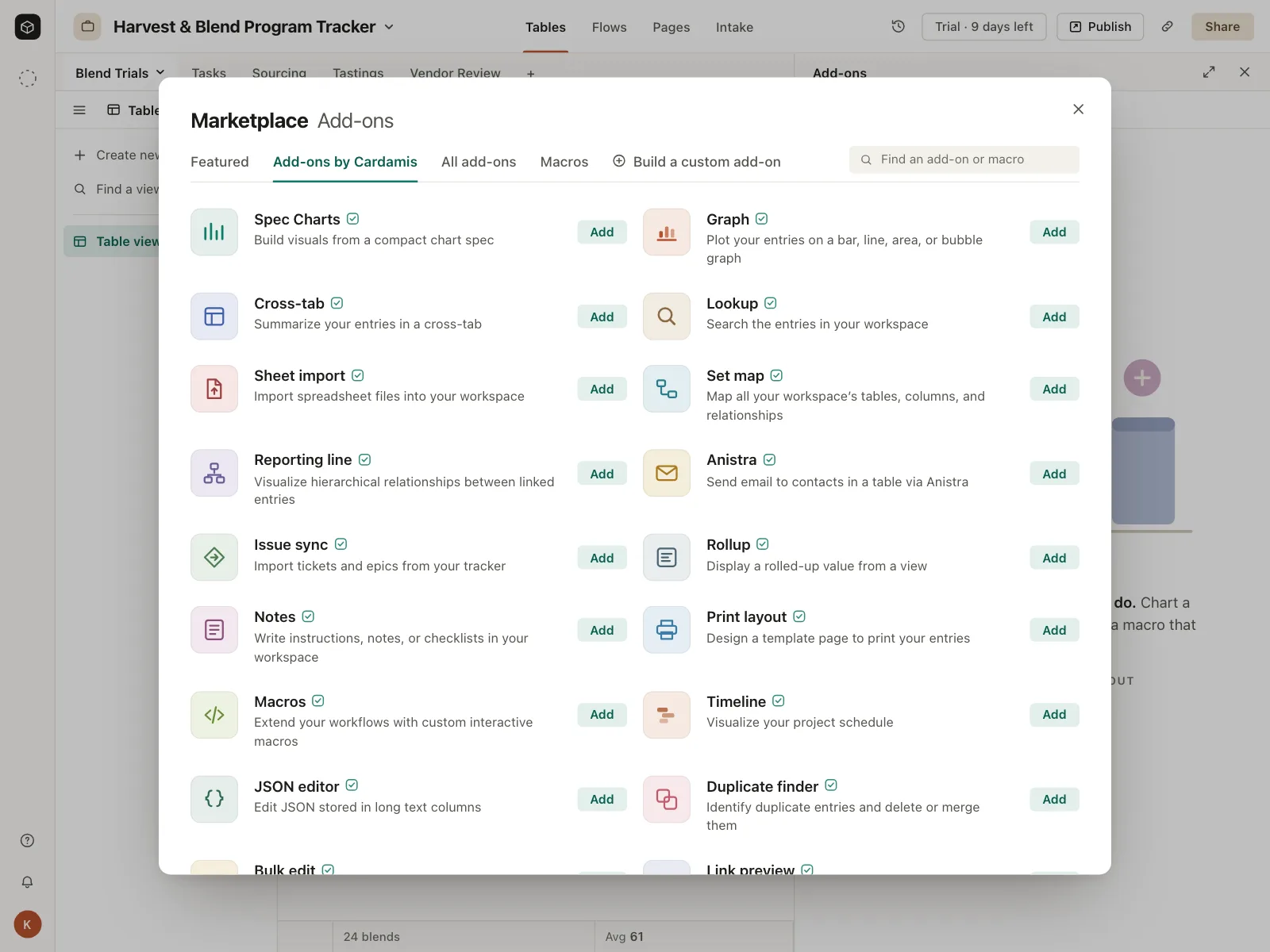Add the Notes add-on

click(x=602, y=630)
